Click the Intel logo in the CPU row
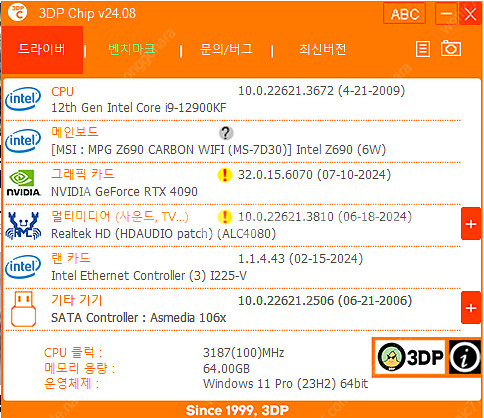Image resolution: width=484 pixels, height=418 pixels. 23,99
